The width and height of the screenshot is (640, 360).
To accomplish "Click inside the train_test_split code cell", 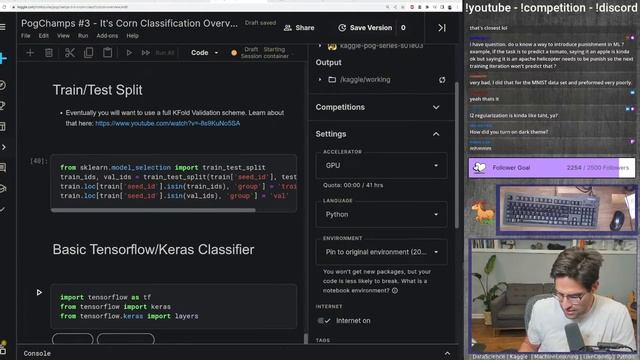I will coord(174,182).
